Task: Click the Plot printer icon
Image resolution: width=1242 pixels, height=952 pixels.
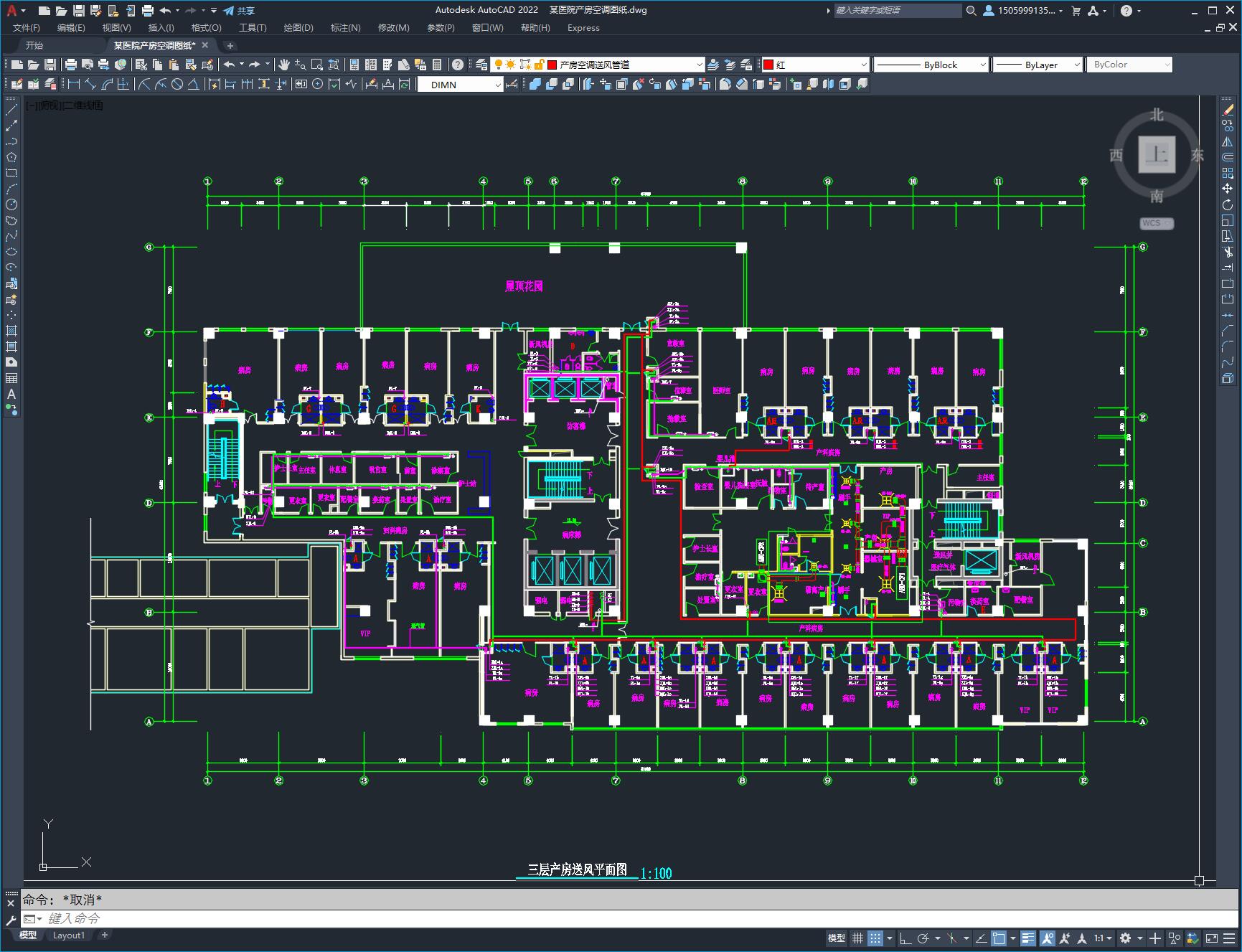Action: click(x=71, y=65)
